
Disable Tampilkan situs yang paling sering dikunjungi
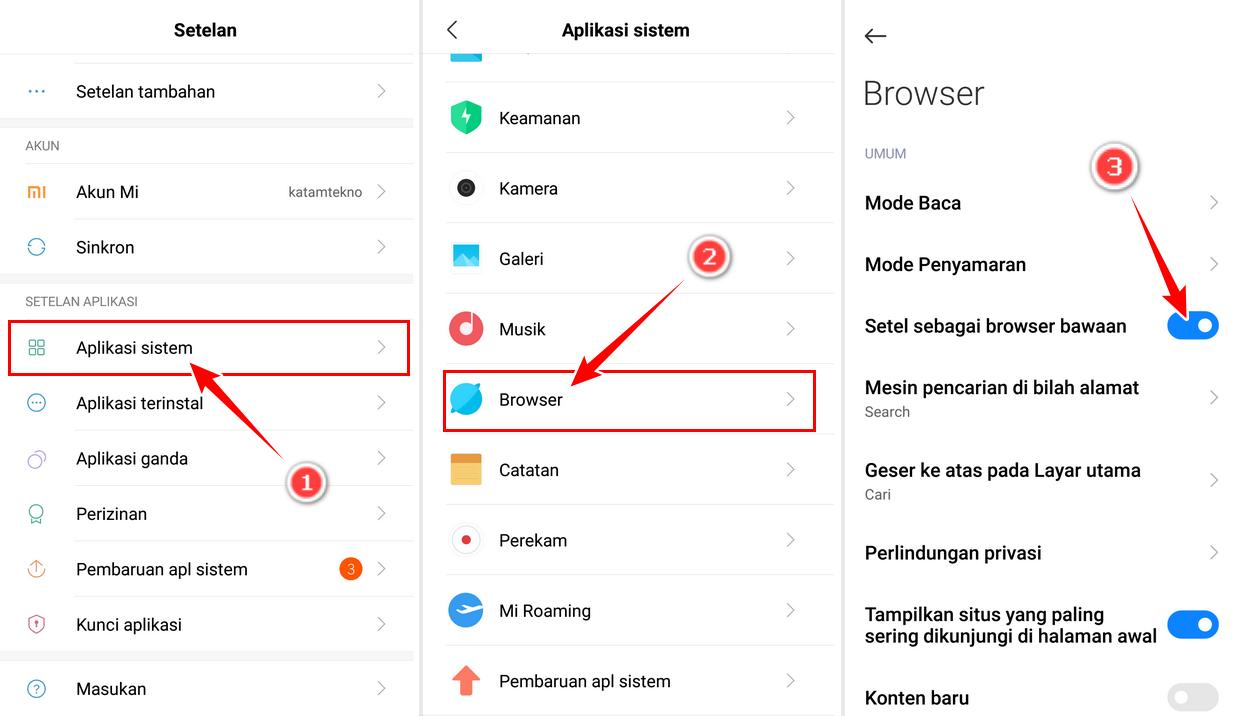[x=1193, y=624]
